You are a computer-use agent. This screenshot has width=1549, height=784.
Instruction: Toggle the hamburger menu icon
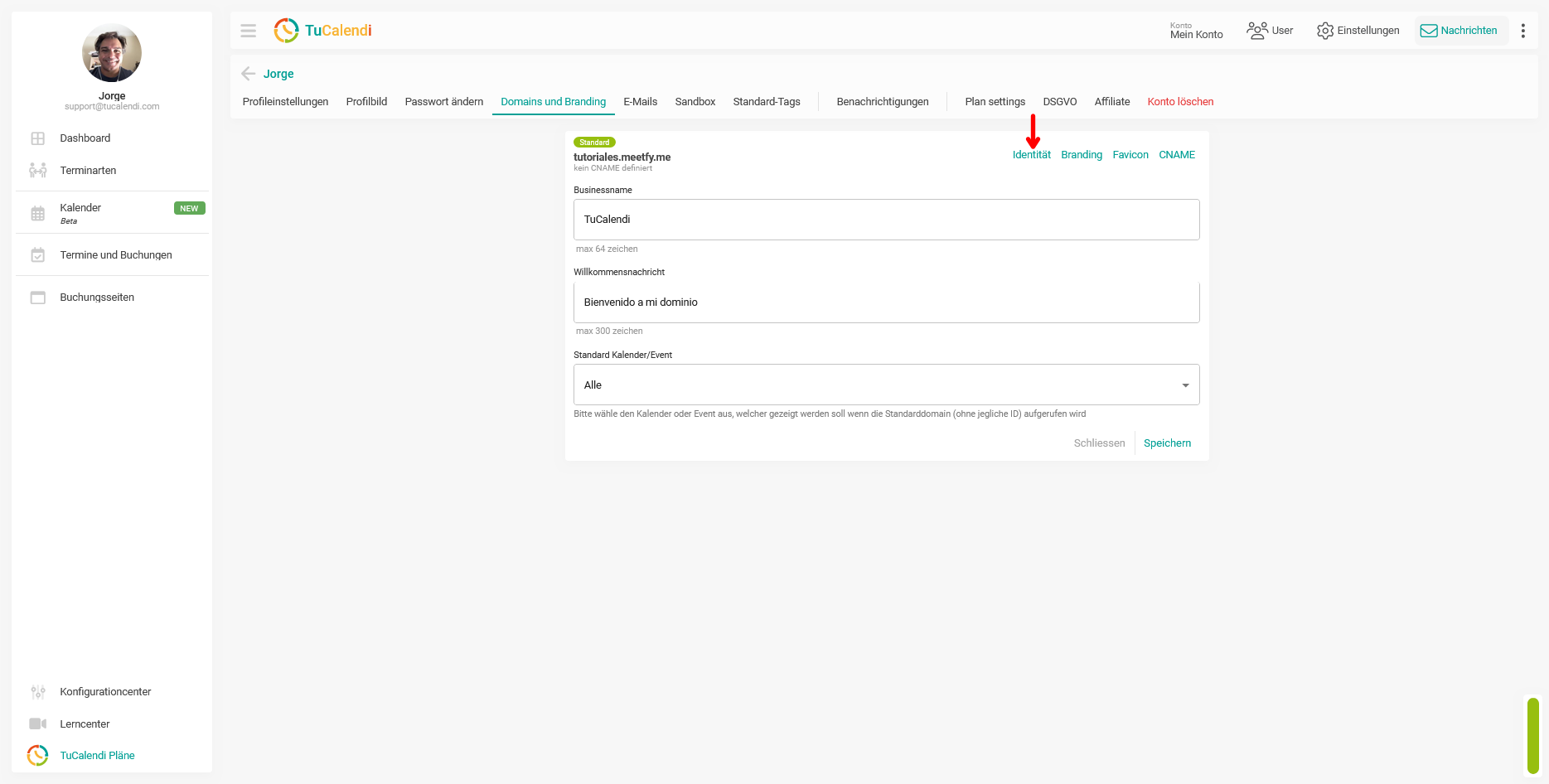248,31
